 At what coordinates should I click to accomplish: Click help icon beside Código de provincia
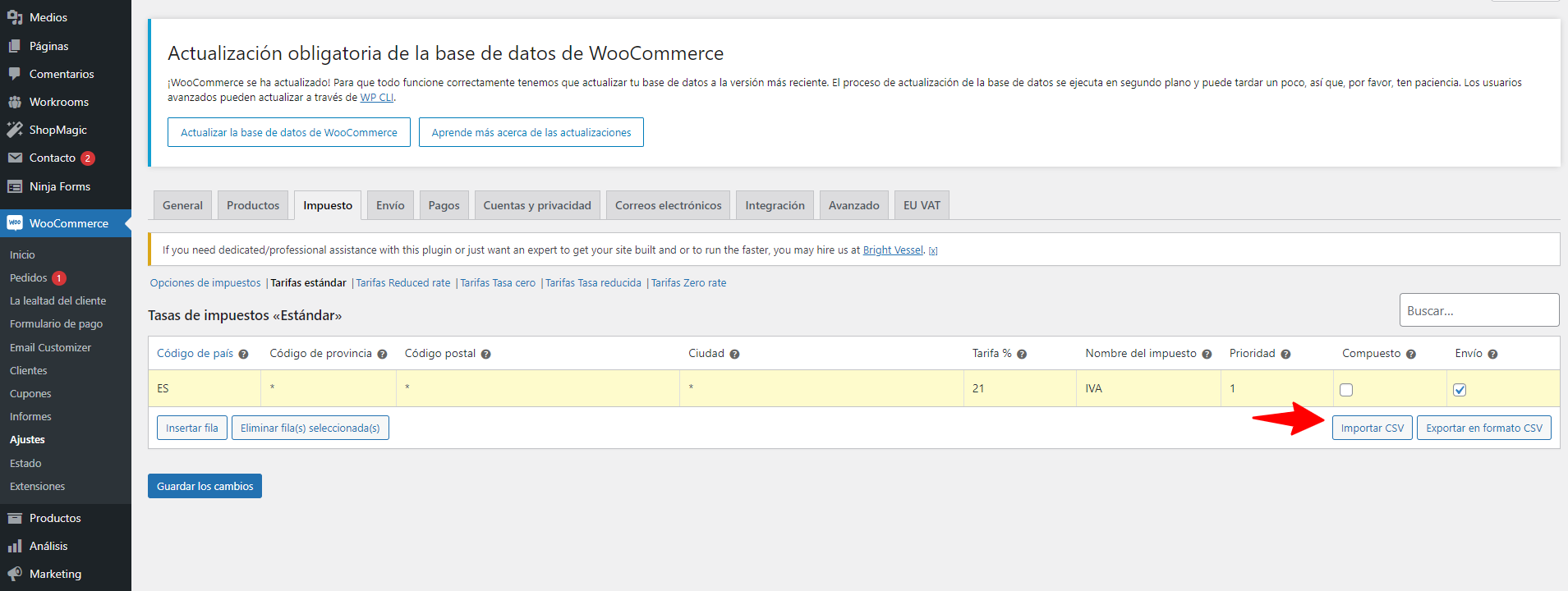tap(382, 355)
